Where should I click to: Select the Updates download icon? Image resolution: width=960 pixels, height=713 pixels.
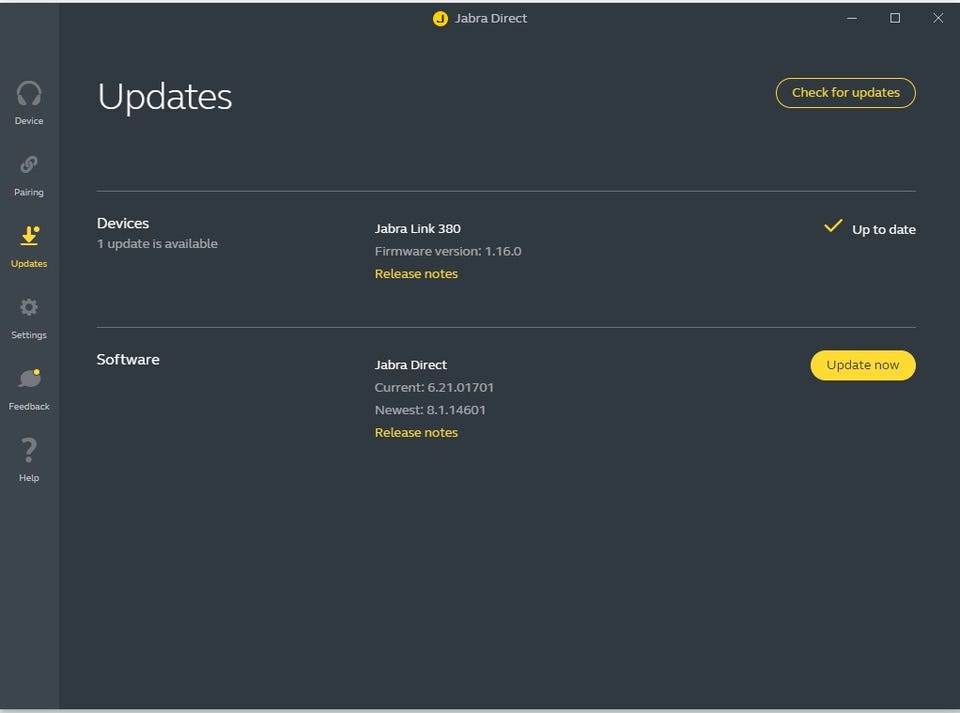click(x=29, y=236)
